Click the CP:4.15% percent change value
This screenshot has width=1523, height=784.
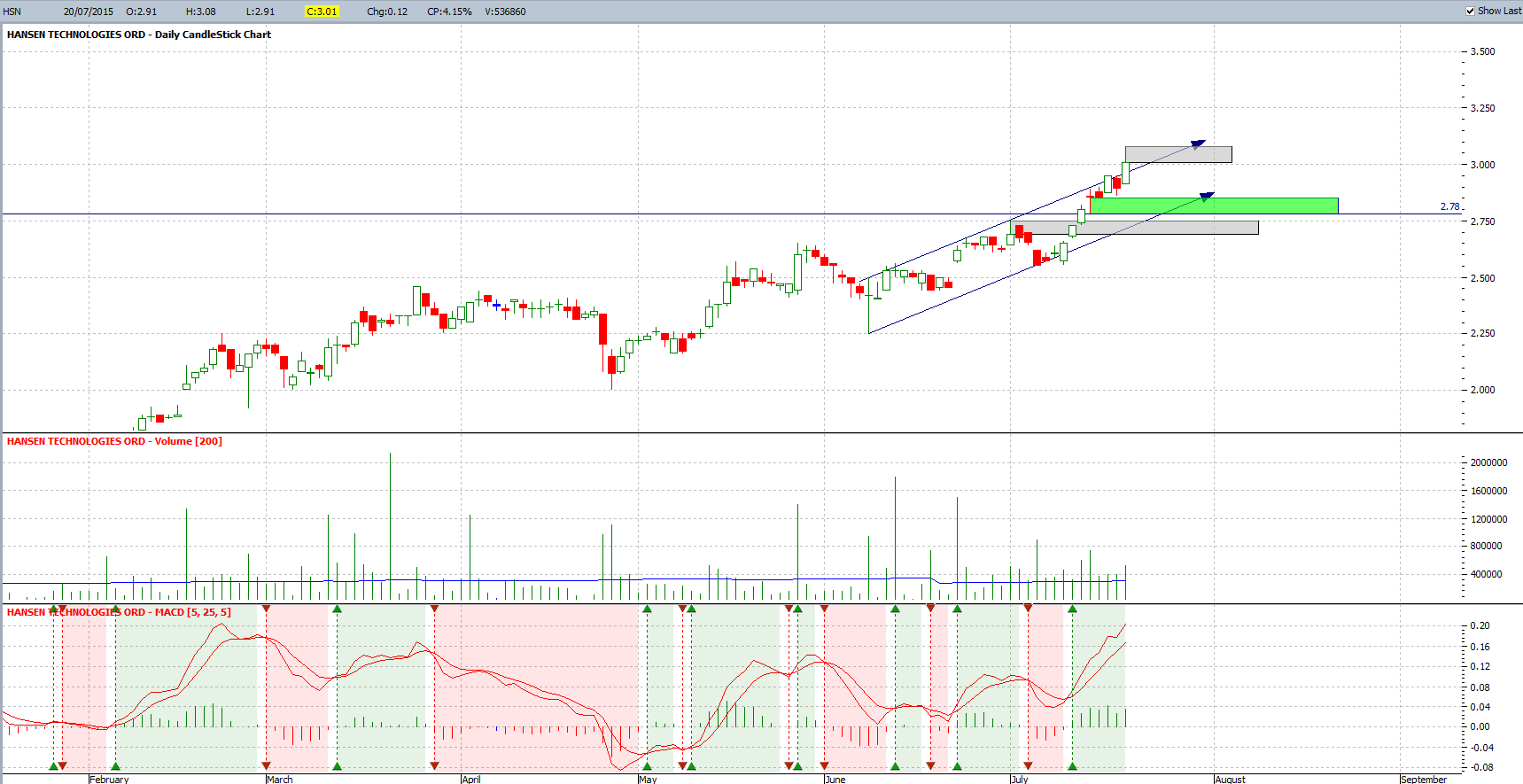449,12
